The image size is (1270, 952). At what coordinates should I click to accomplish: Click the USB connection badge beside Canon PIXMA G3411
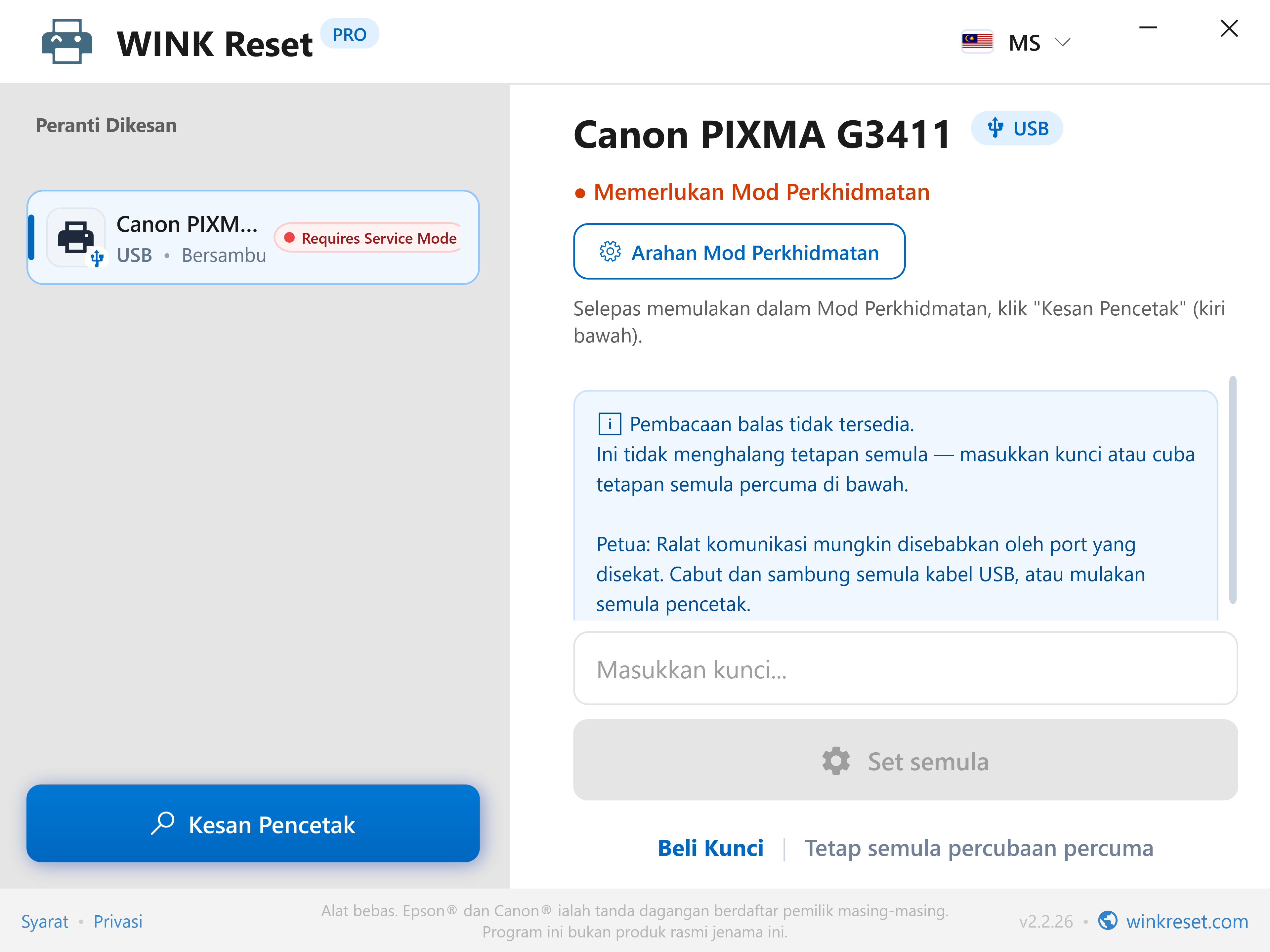(x=1017, y=128)
